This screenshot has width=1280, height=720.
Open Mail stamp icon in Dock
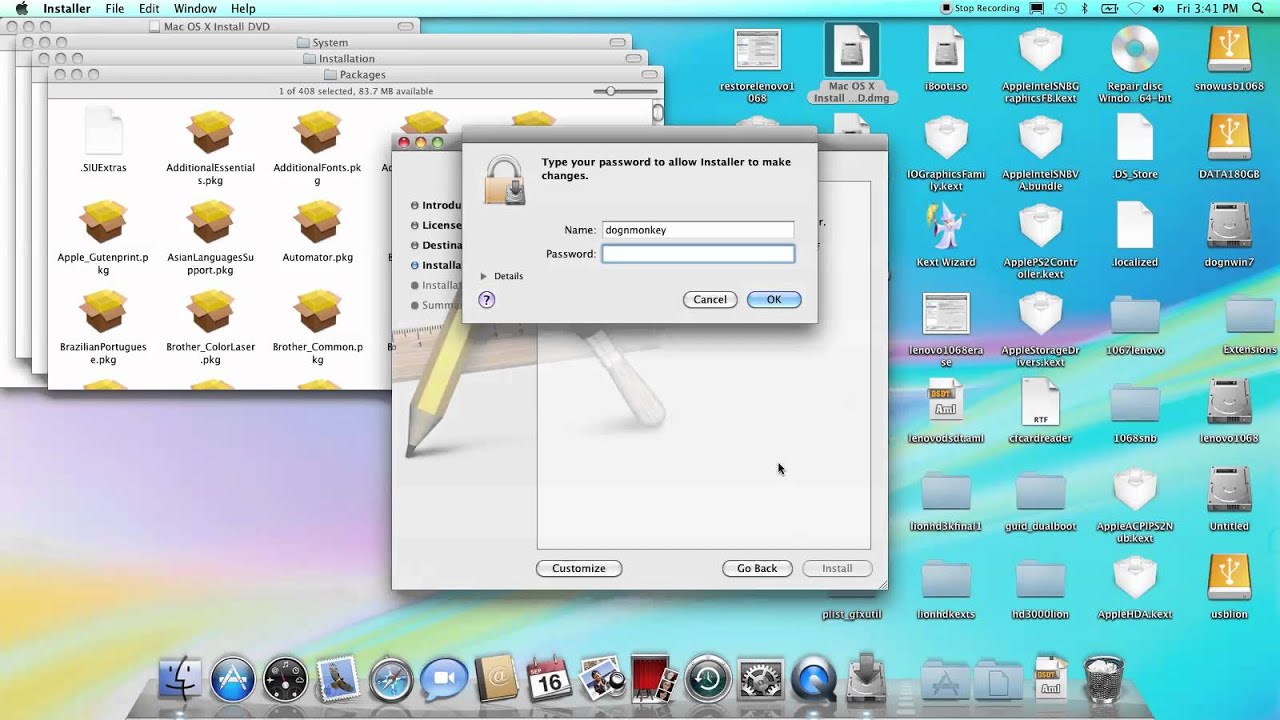(338, 680)
